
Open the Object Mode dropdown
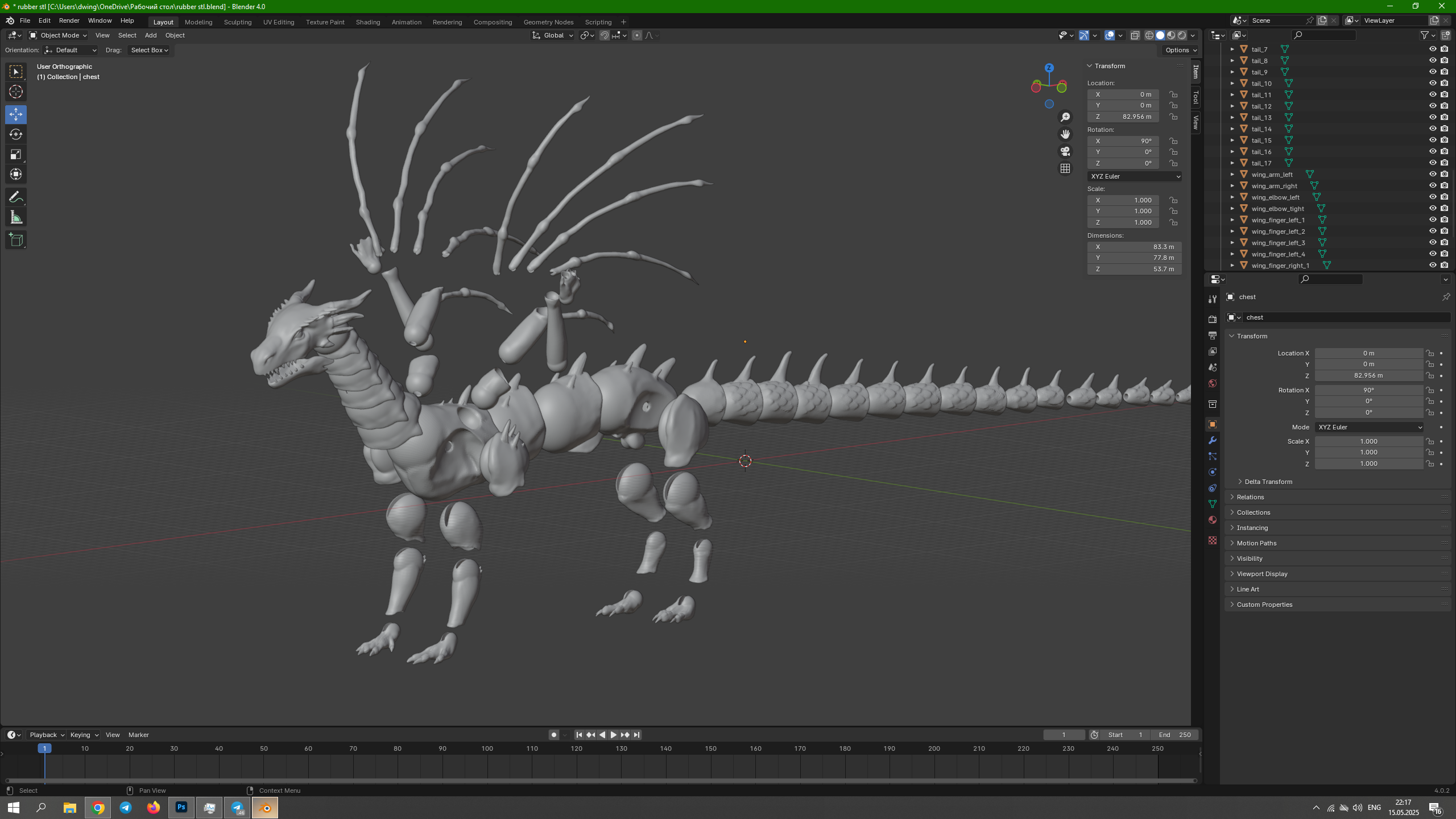click(59, 35)
